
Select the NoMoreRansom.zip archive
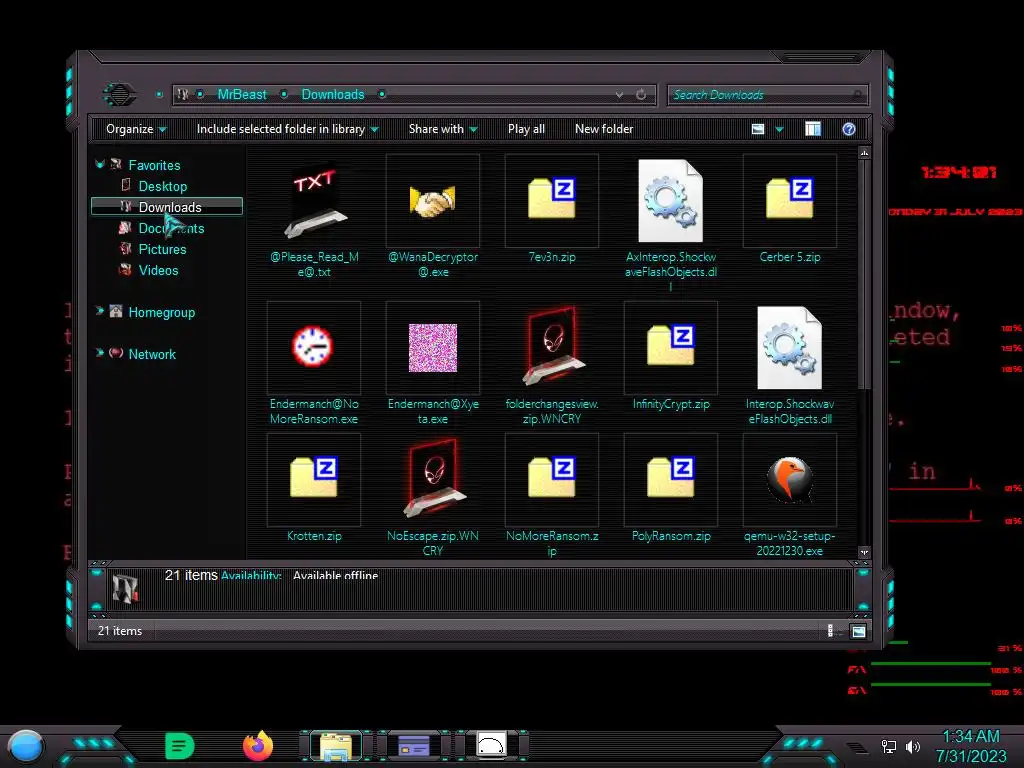[x=552, y=476]
